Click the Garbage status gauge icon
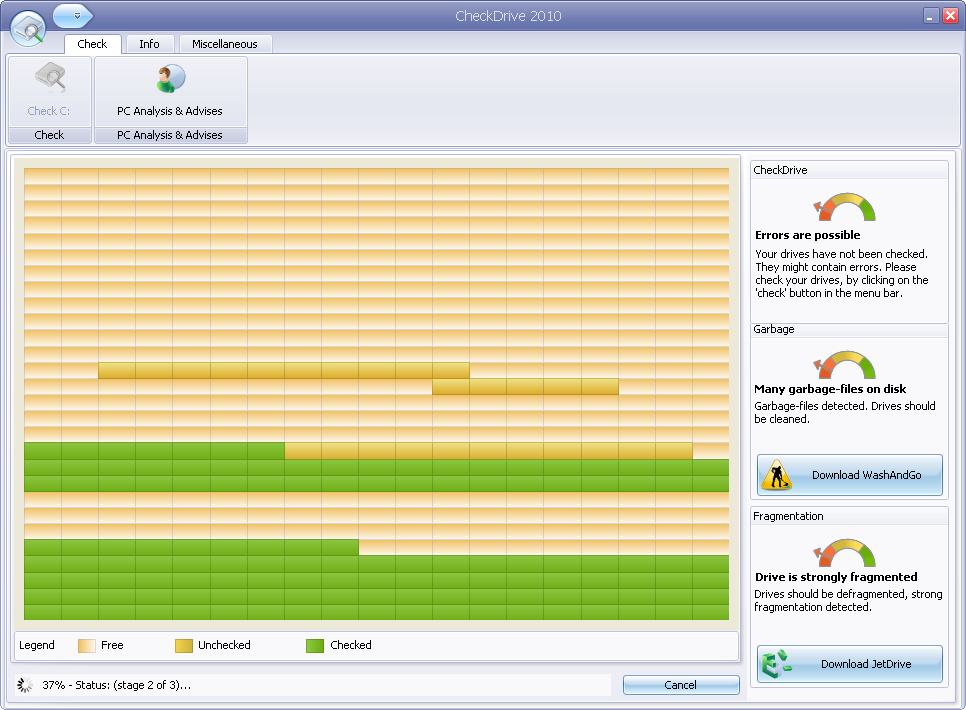 tap(844, 365)
